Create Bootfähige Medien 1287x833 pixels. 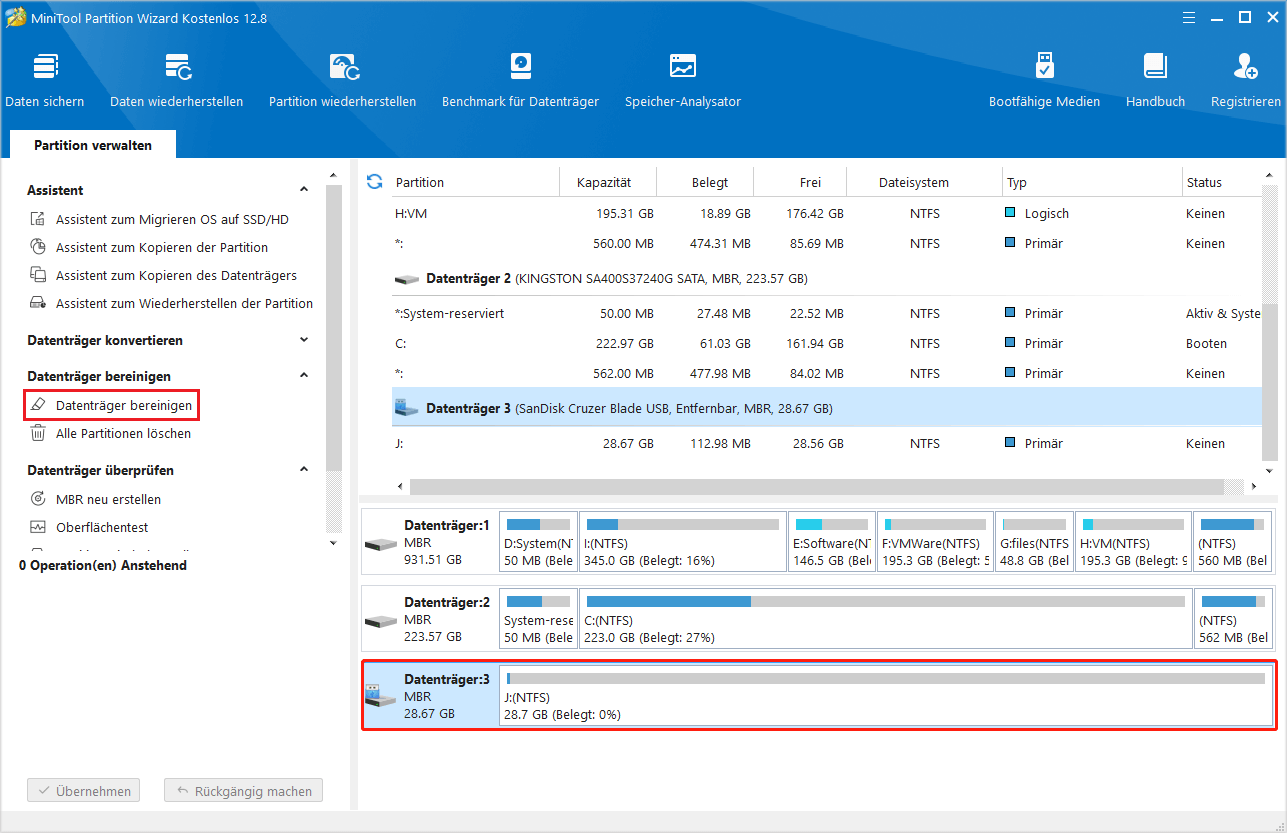(1044, 80)
